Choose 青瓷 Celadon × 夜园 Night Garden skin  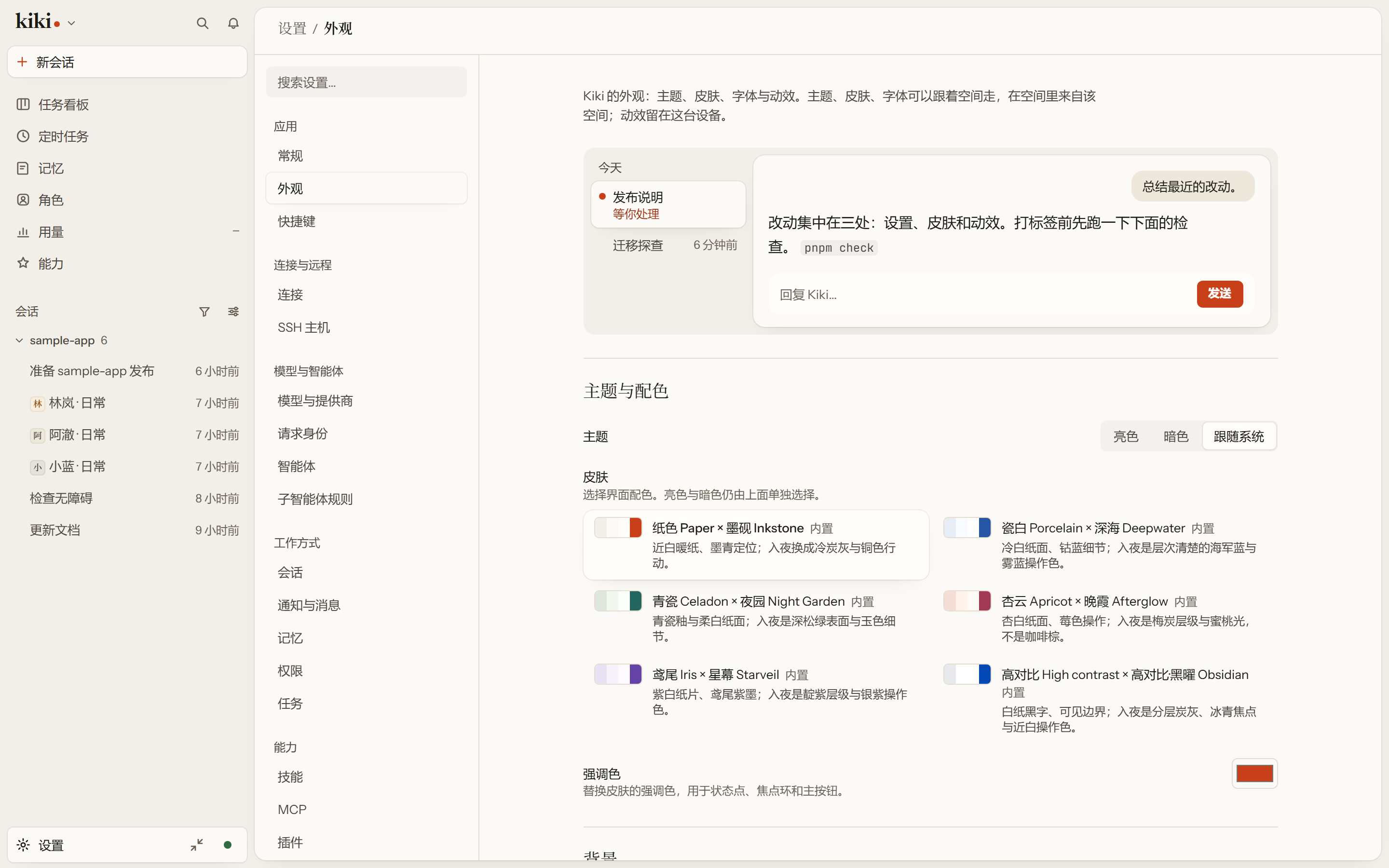(x=756, y=618)
